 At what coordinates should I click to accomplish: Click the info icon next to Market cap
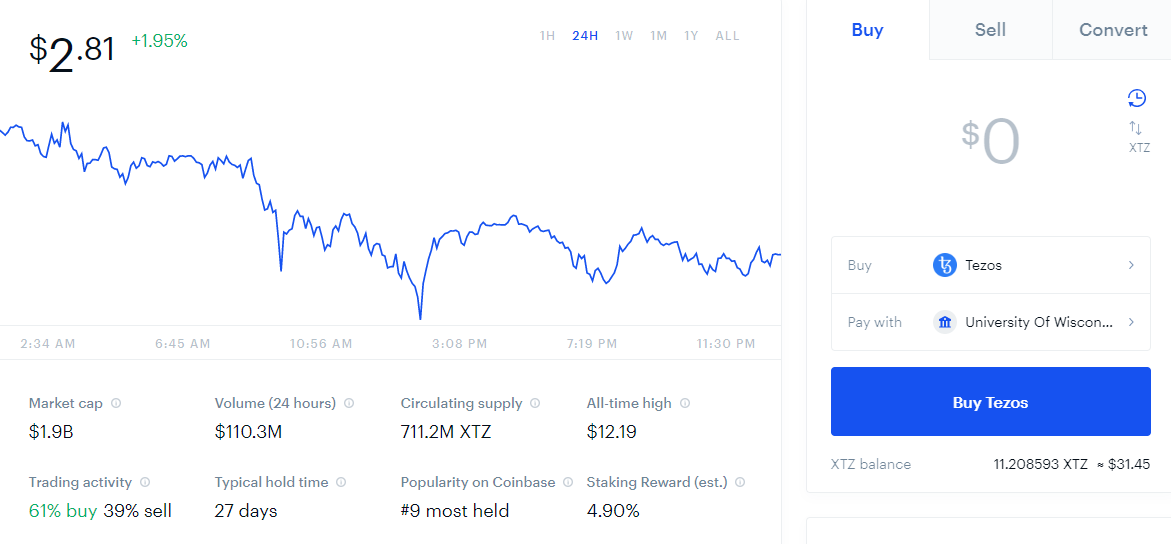coord(116,403)
